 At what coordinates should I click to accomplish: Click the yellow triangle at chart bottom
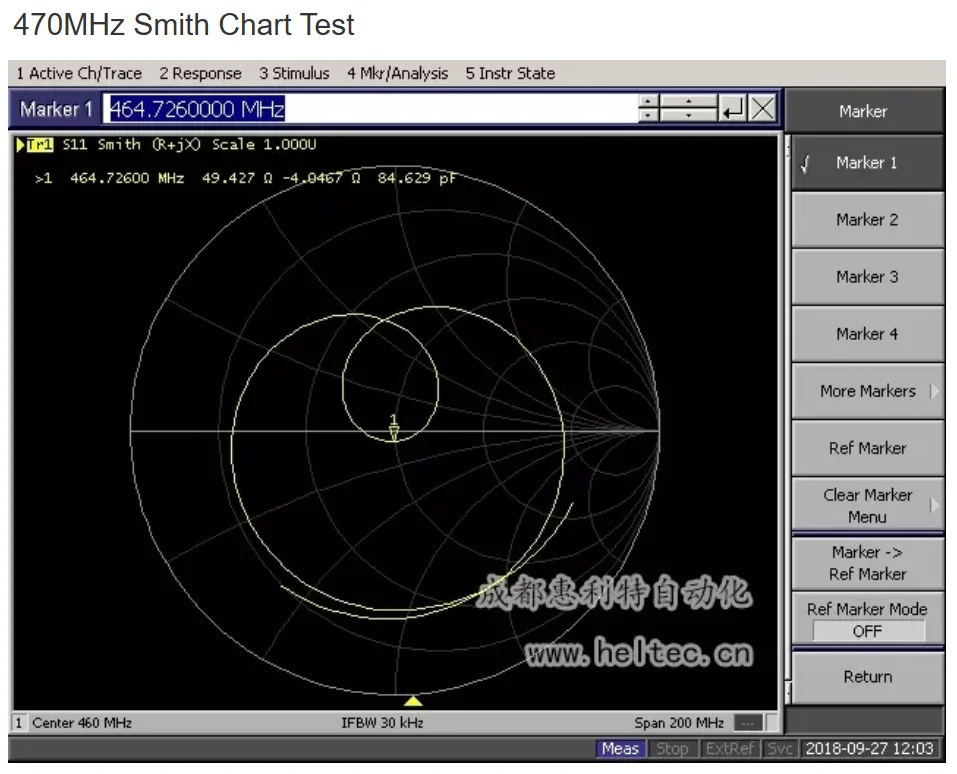tap(413, 700)
